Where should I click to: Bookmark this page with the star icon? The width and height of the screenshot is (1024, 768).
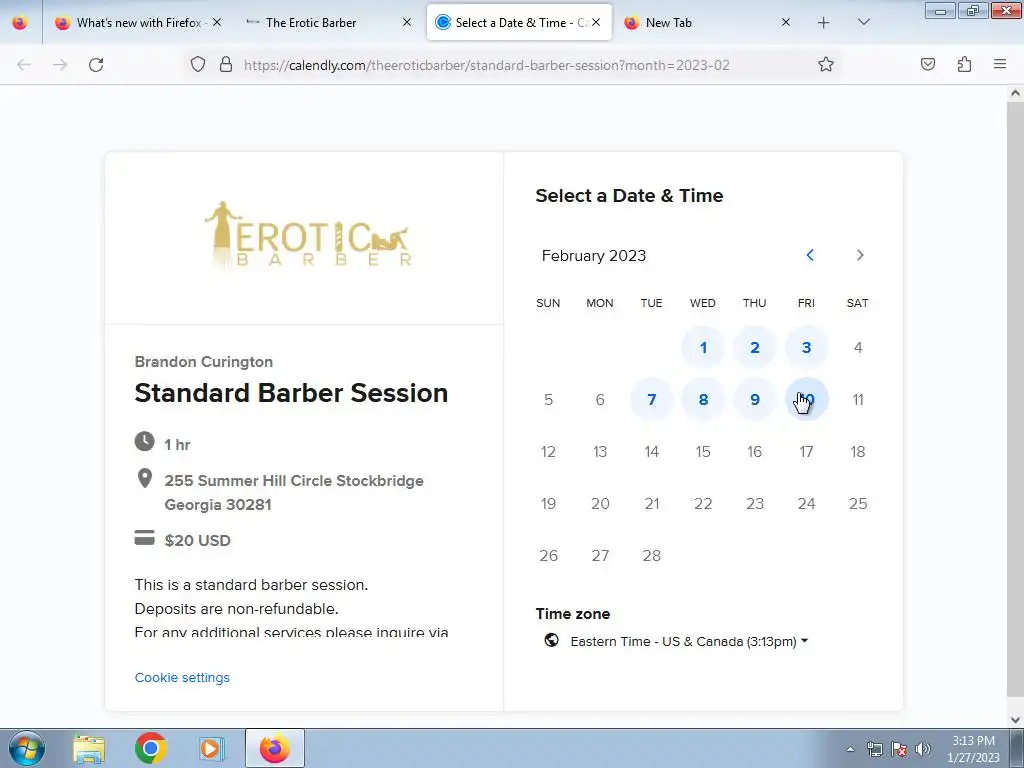click(825, 64)
